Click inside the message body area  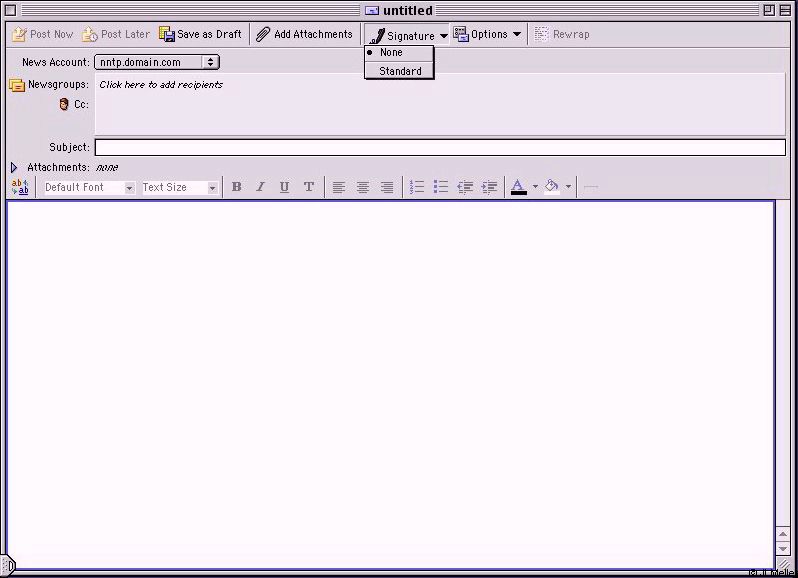pyautogui.click(x=391, y=385)
